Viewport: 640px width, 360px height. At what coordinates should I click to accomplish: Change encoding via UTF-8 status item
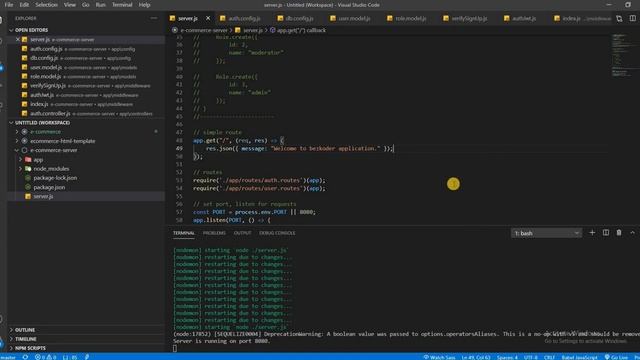[x=530, y=357]
